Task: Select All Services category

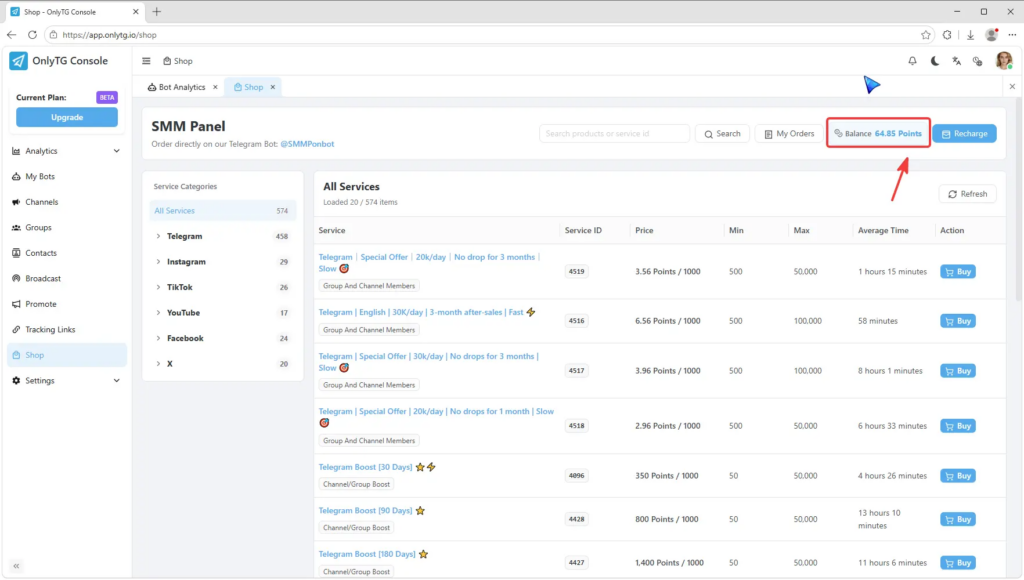Action: [x=222, y=210]
